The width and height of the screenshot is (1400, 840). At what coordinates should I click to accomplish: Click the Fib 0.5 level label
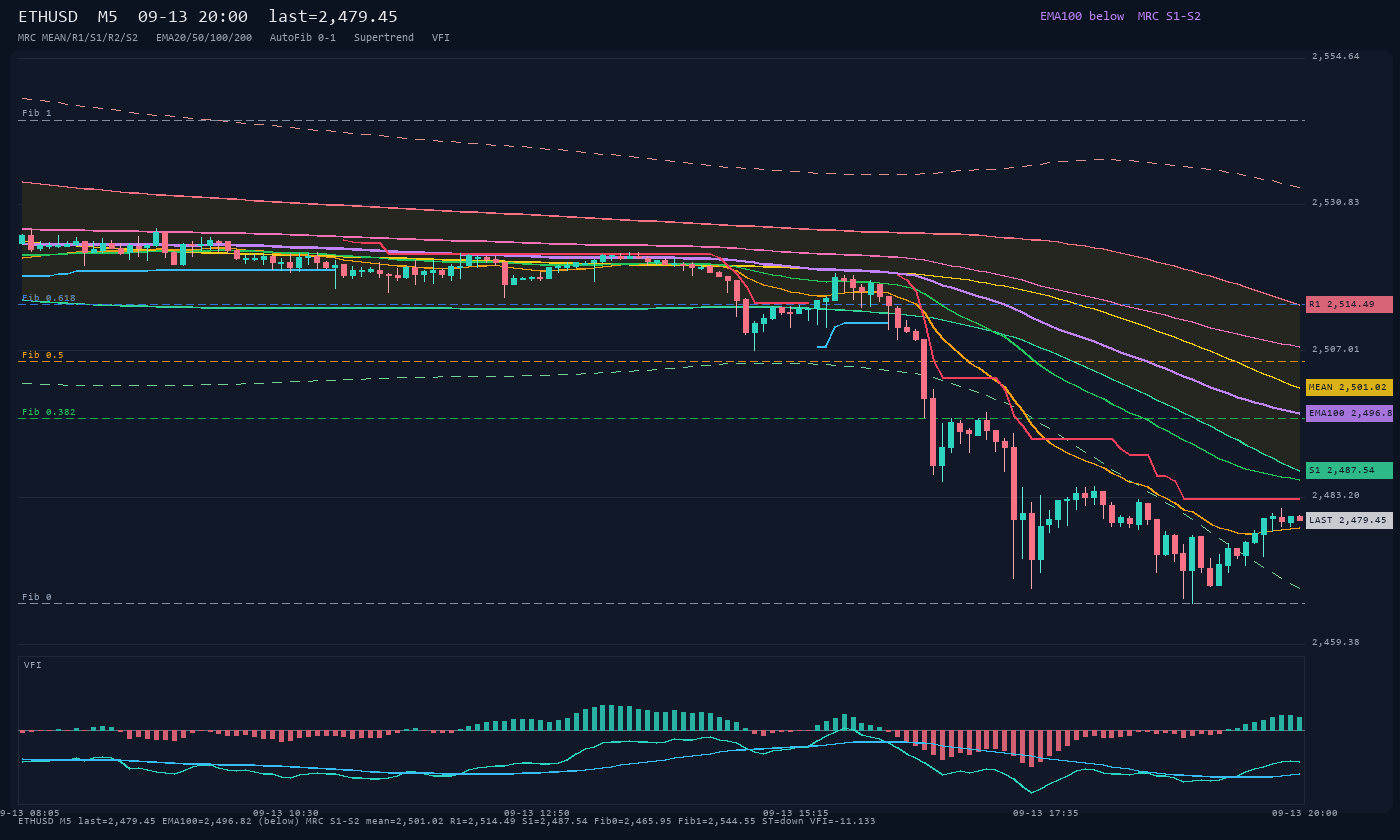pos(42,355)
